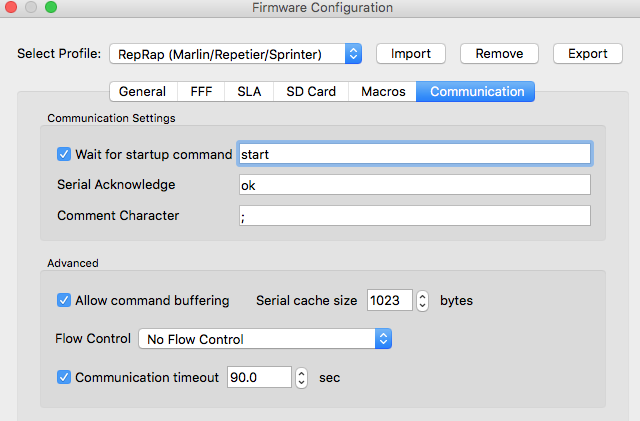Go to the SD Card tab
Image resolution: width=640 pixels, height=421 pixels.
[x=311, y=91]
